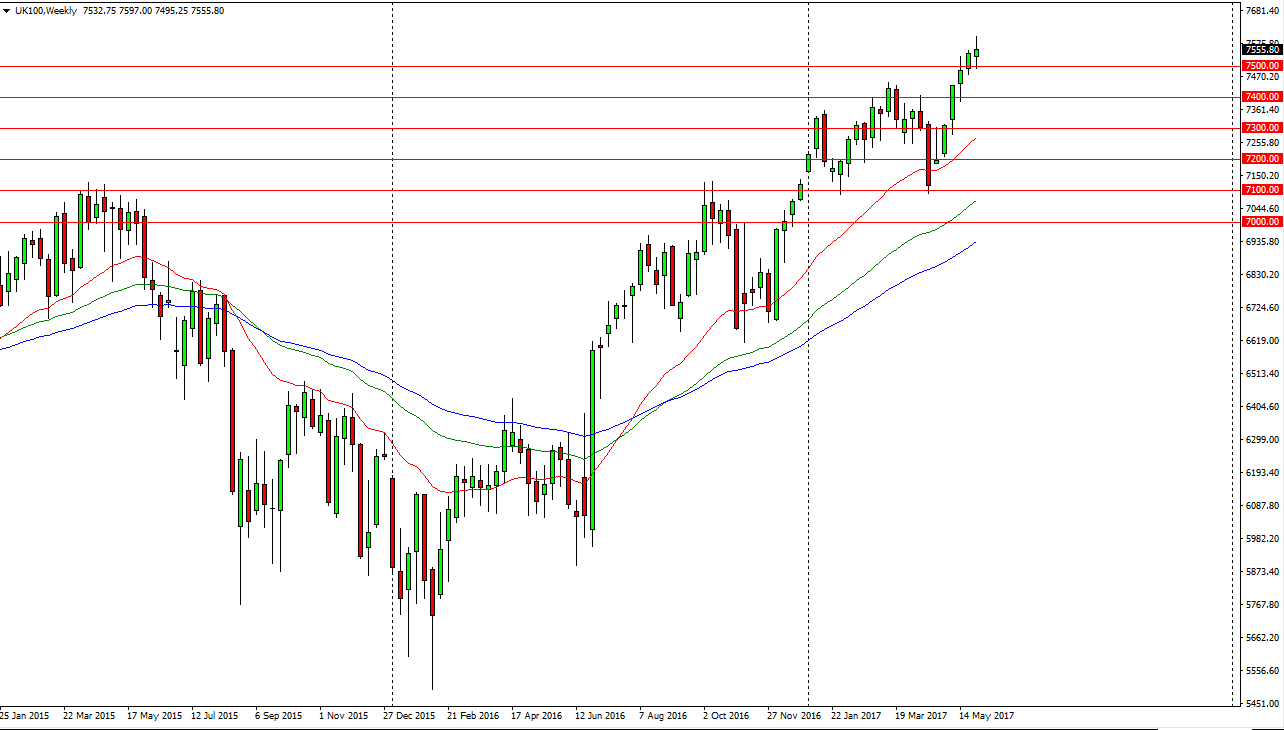Click the 22 Mar 2015 date label
Image resolution: width=1284 pixels, height=730 pixels.
pyautogui.click(x=90, y=716)
